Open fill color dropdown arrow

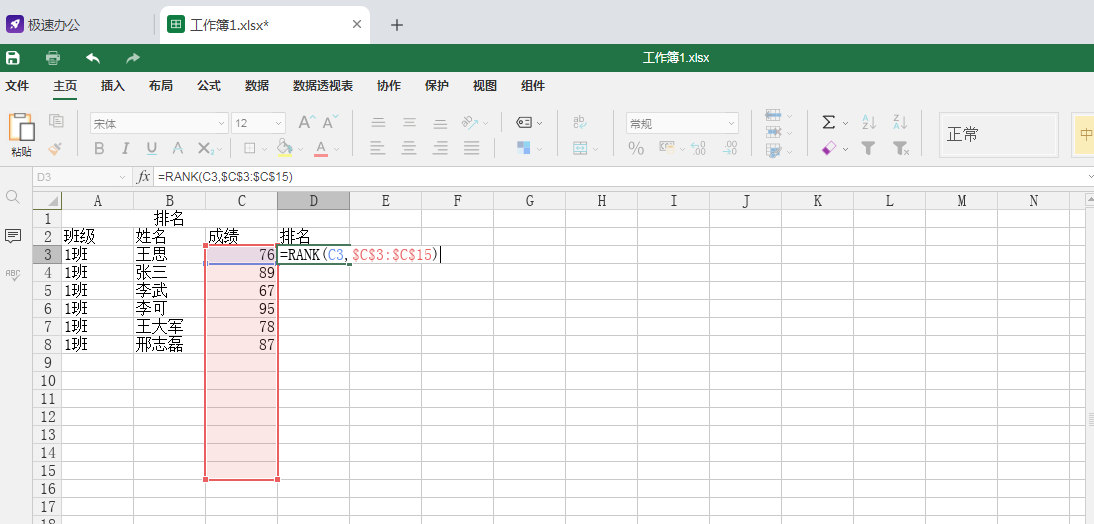(300, 149)
